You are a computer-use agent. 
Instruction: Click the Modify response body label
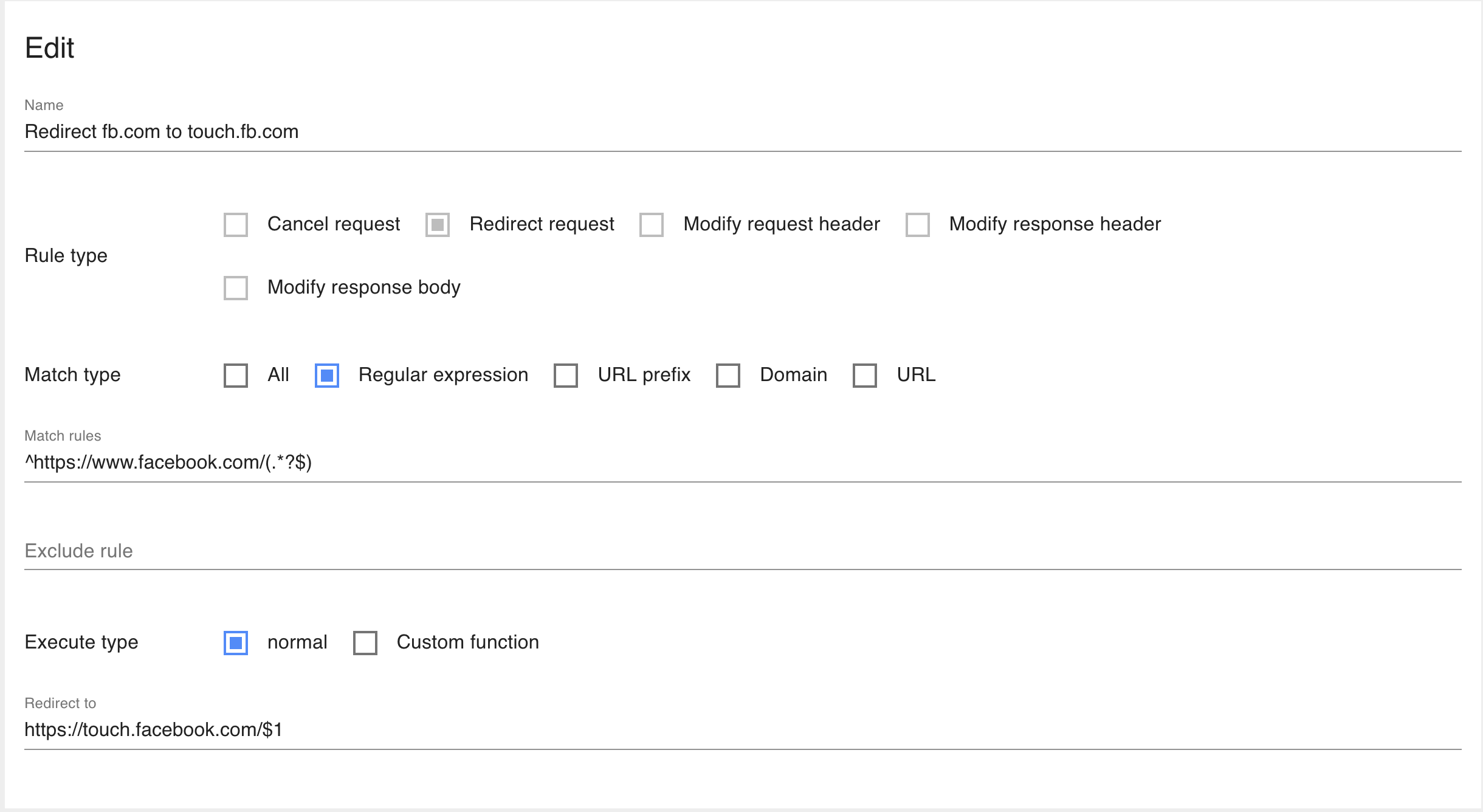click(x=363, y=287)
